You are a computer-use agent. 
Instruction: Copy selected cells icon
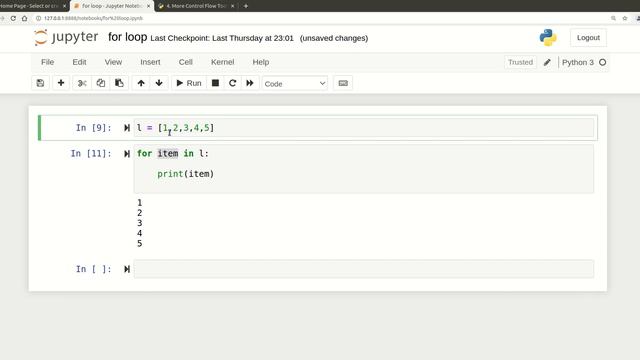click(x=101, y=83)
